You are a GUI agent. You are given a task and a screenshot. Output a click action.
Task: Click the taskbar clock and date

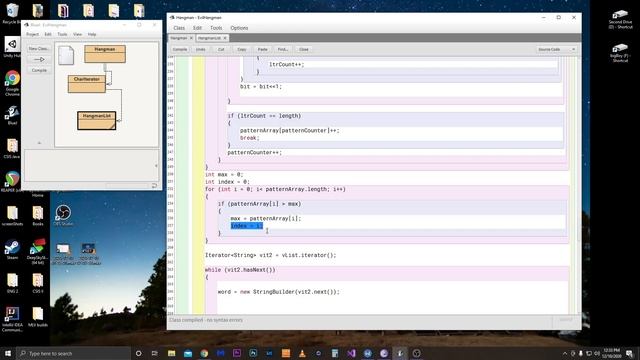(x=611, y=353)
